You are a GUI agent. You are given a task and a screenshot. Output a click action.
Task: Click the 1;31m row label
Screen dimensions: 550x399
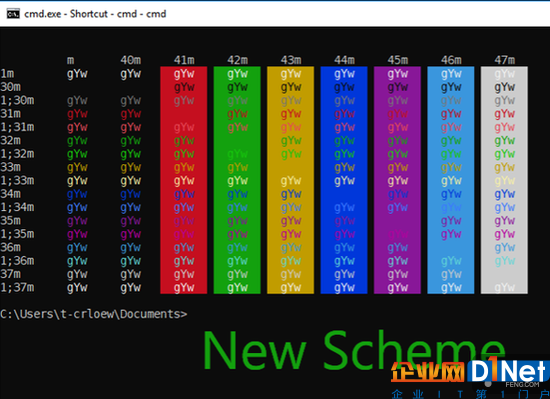click(17, 127)
